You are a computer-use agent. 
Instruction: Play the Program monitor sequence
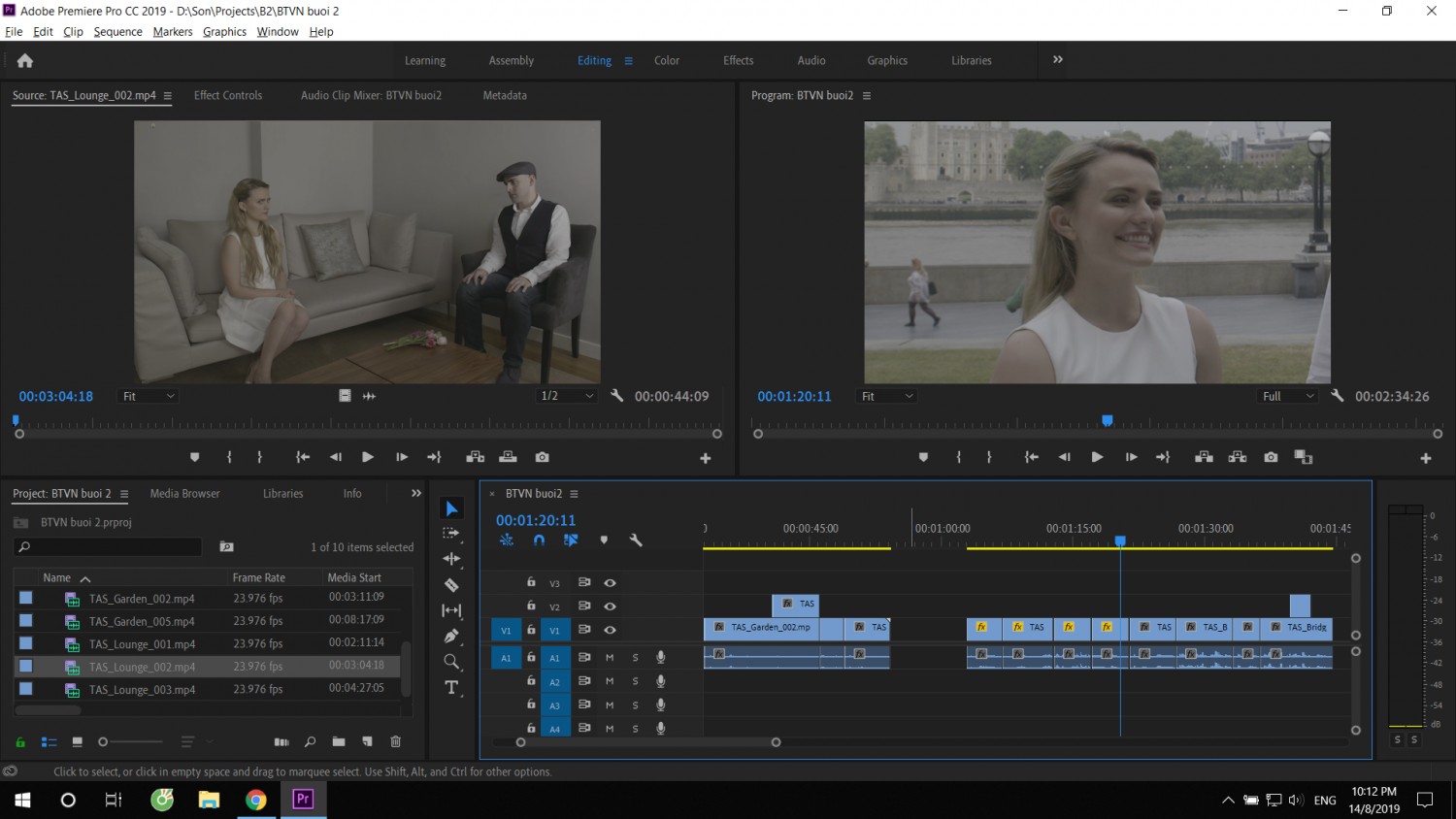pyautogui.click(x=1097, y=457)
